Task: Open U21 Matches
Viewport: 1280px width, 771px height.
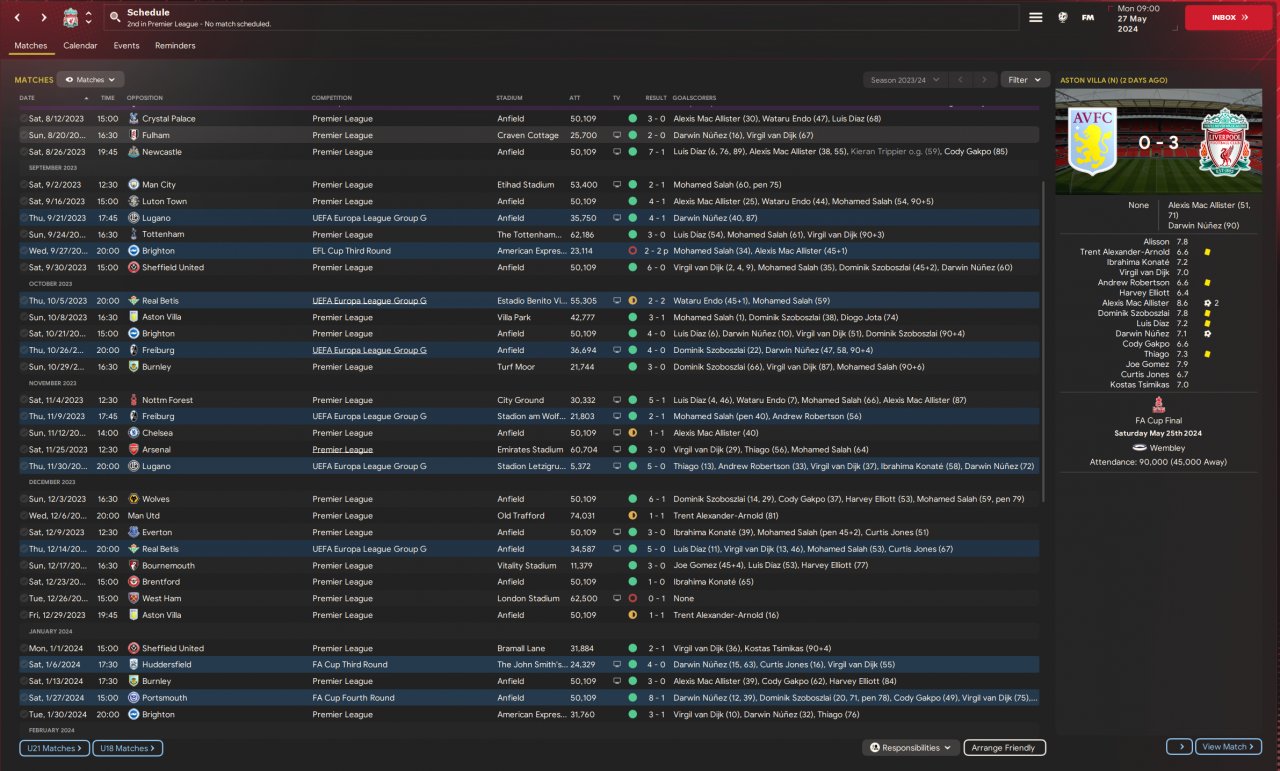Action: pyautogui.click(x=54, y=748)
